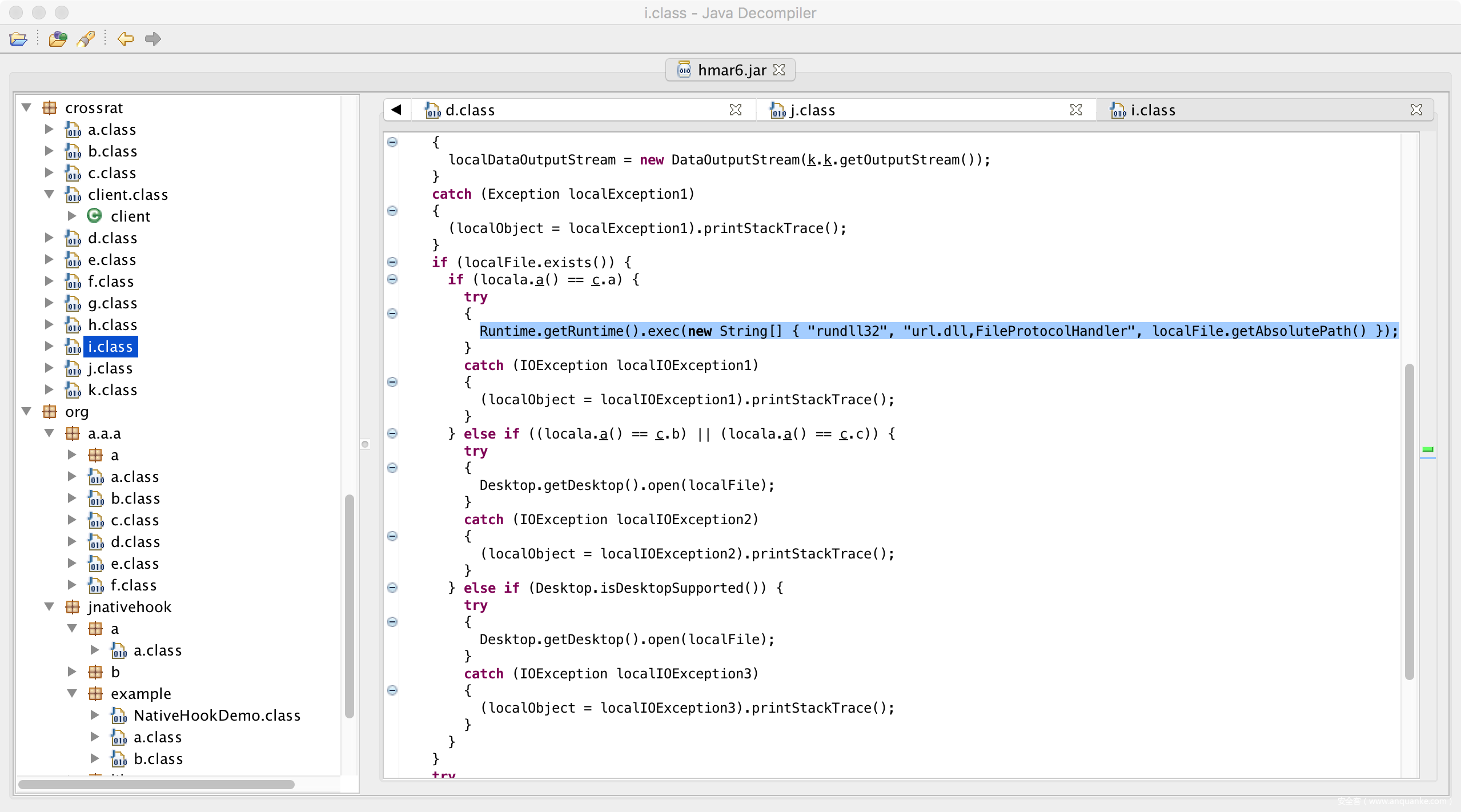
Task: Collapse the jnativehook package node
Action: [x=49, y=607]
